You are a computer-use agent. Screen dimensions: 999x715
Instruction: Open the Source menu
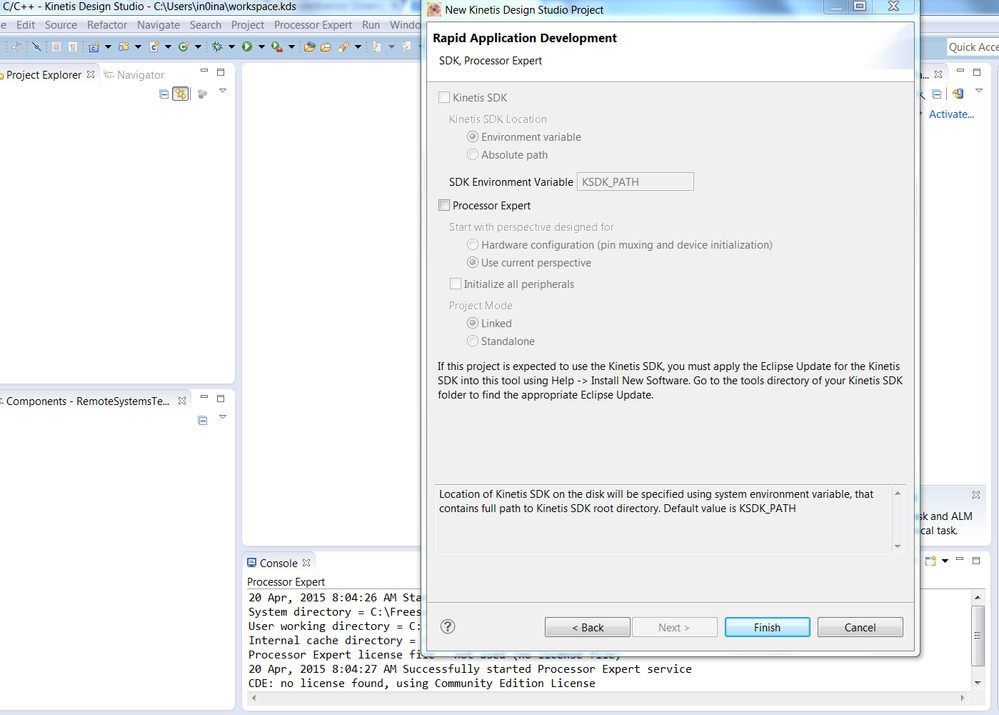[61, 25]
